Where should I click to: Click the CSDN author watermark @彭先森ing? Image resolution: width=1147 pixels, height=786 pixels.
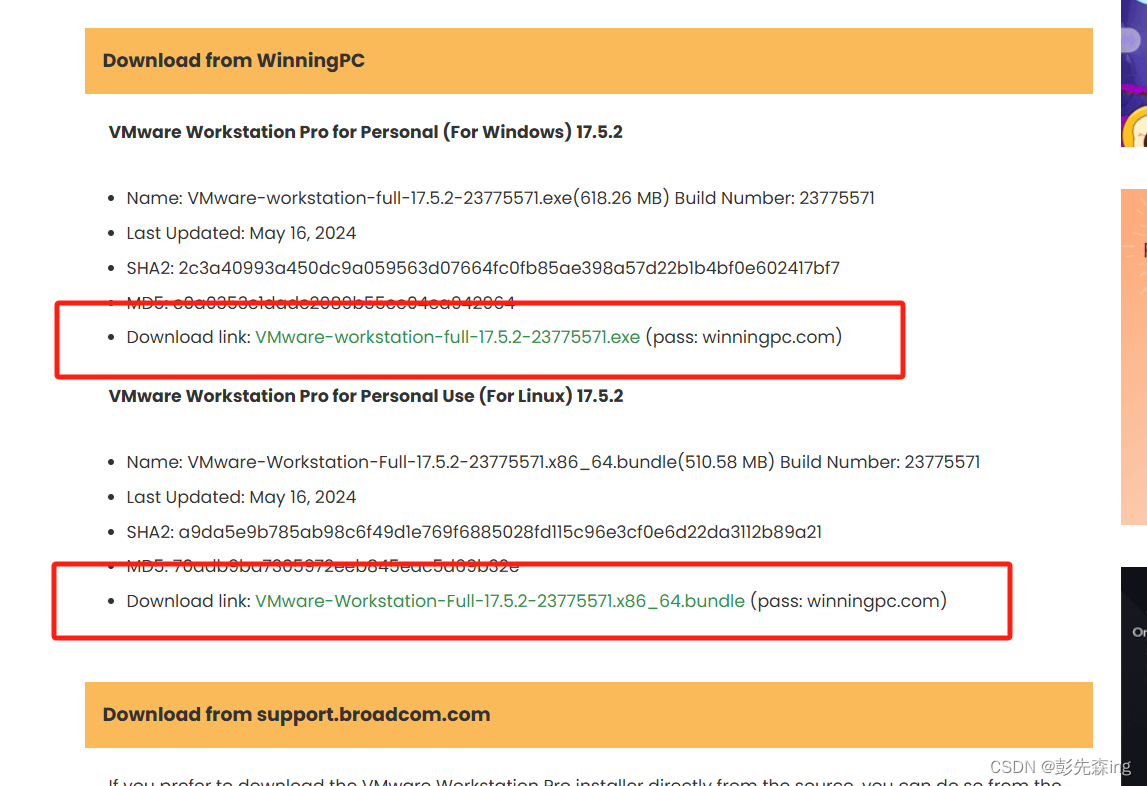pyautogui.click(x=1060, y=766)
